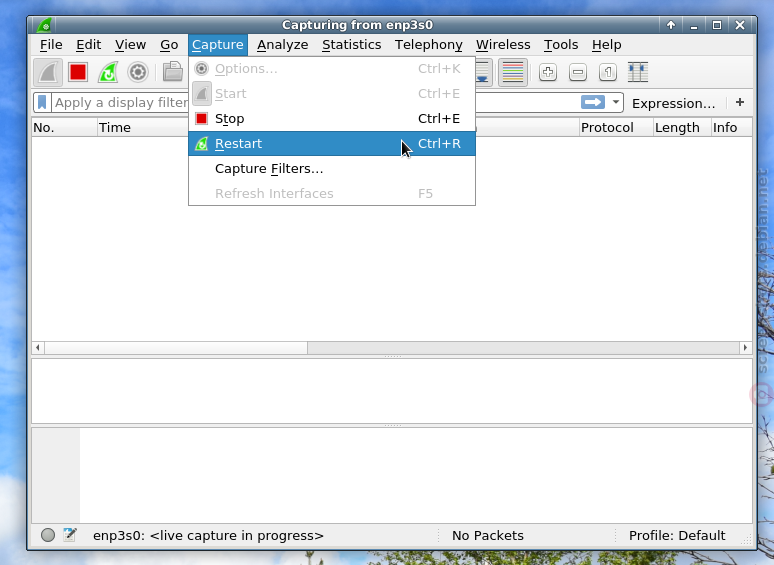The height and width of the screenshot is (565, 774).
Task: Select Capture Filters... menu entry
Action: (332, 169)
